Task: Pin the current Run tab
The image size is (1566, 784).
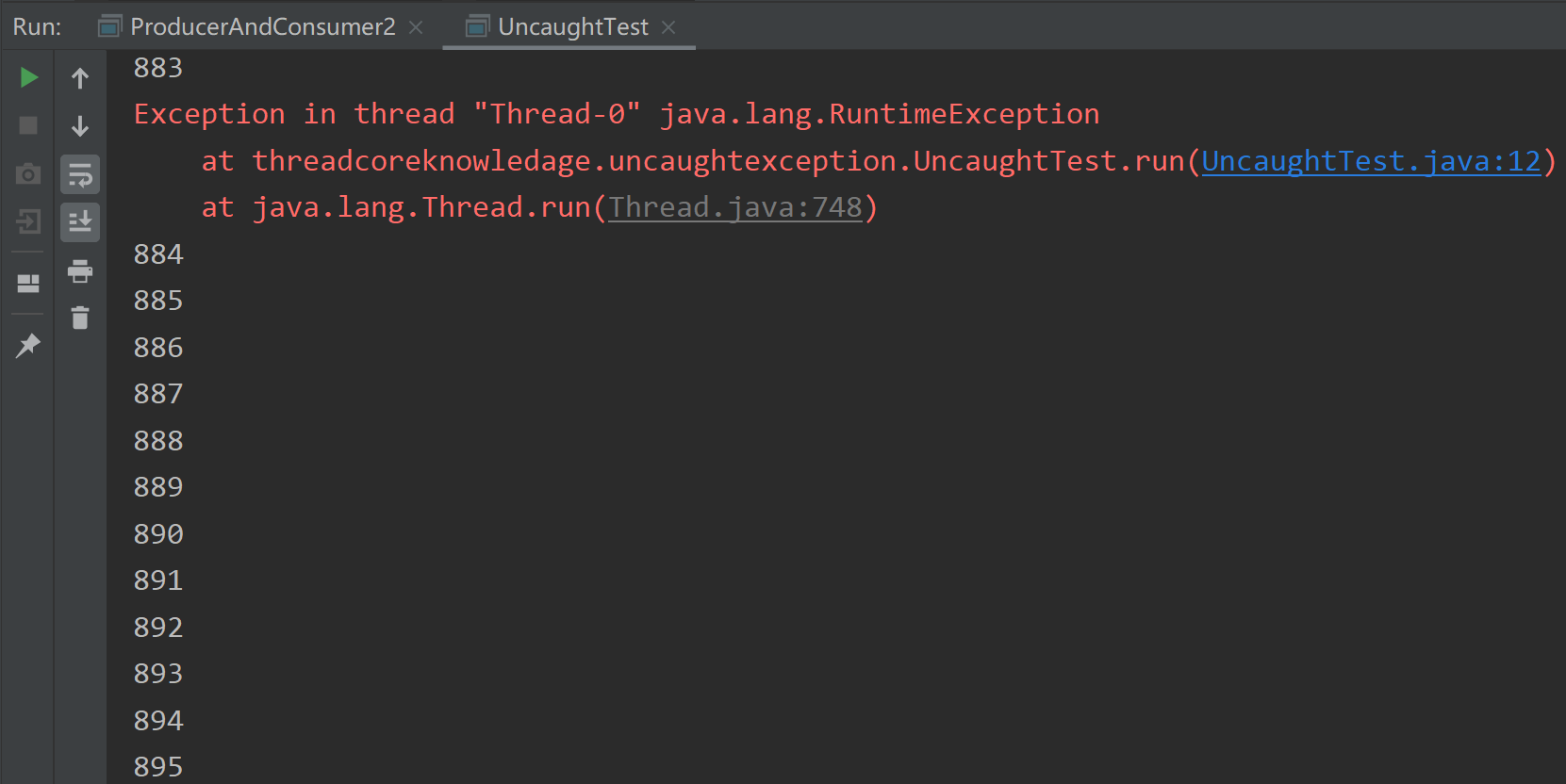Action: pos(28,346)
